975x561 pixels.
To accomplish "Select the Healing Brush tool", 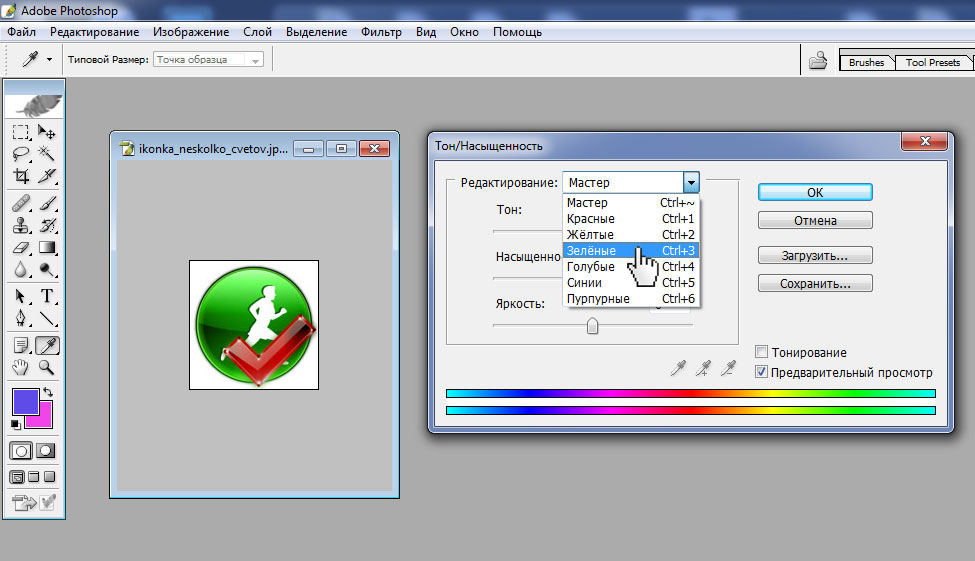I will 21,203.
